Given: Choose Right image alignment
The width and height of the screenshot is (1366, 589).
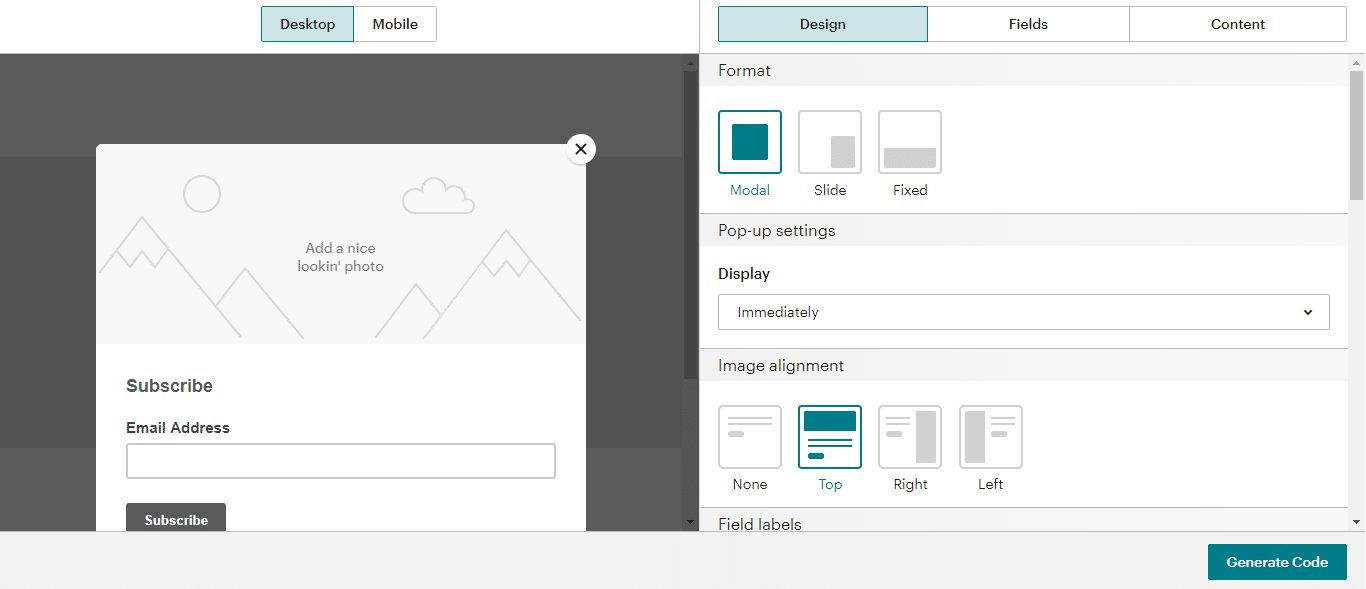Looking at the screenshot, I should pyautogui.click(x=909, y=436).
